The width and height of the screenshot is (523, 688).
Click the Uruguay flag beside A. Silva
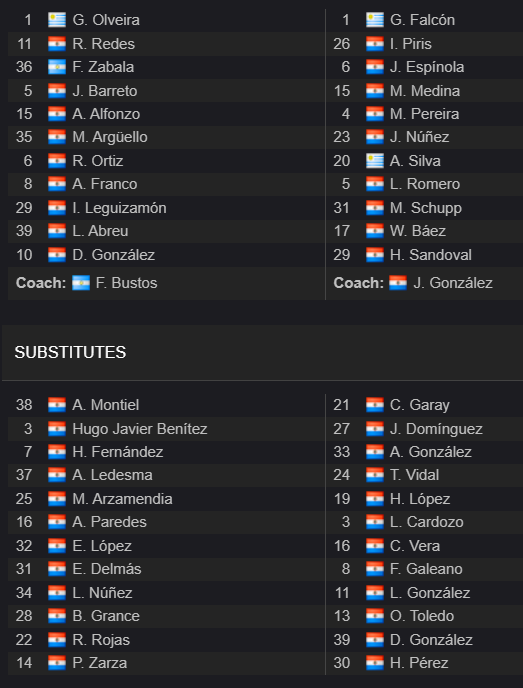(375, 161)
